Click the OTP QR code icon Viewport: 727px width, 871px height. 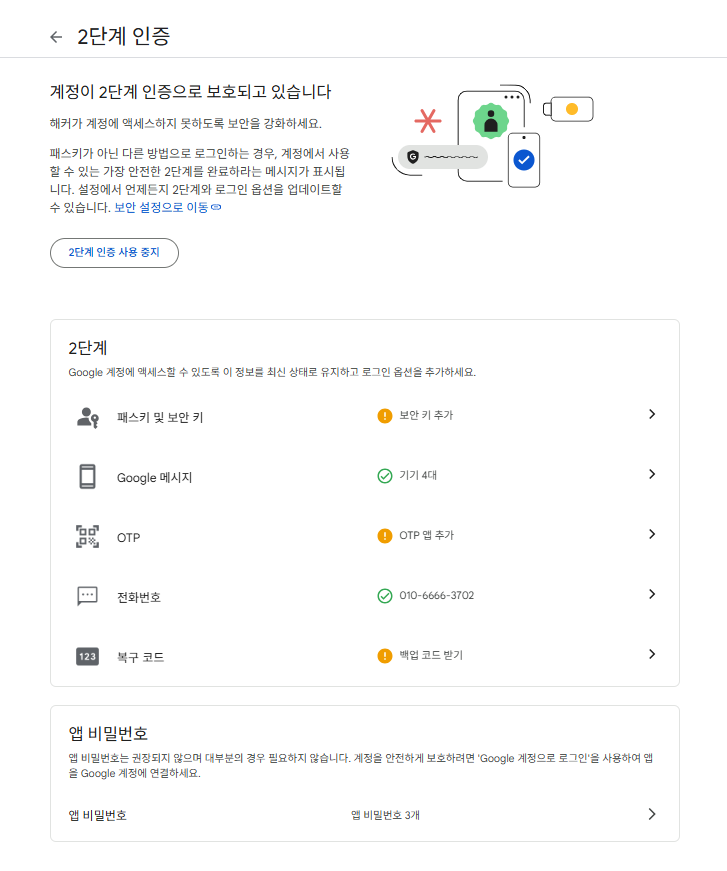tap(87, 537)
